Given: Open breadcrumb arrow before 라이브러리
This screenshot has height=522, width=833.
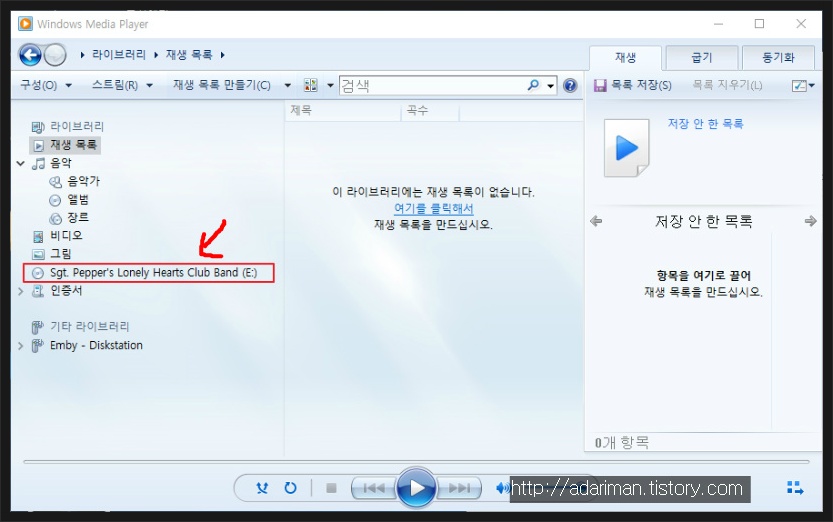Looking at the screenshot, I should (82, 55).
